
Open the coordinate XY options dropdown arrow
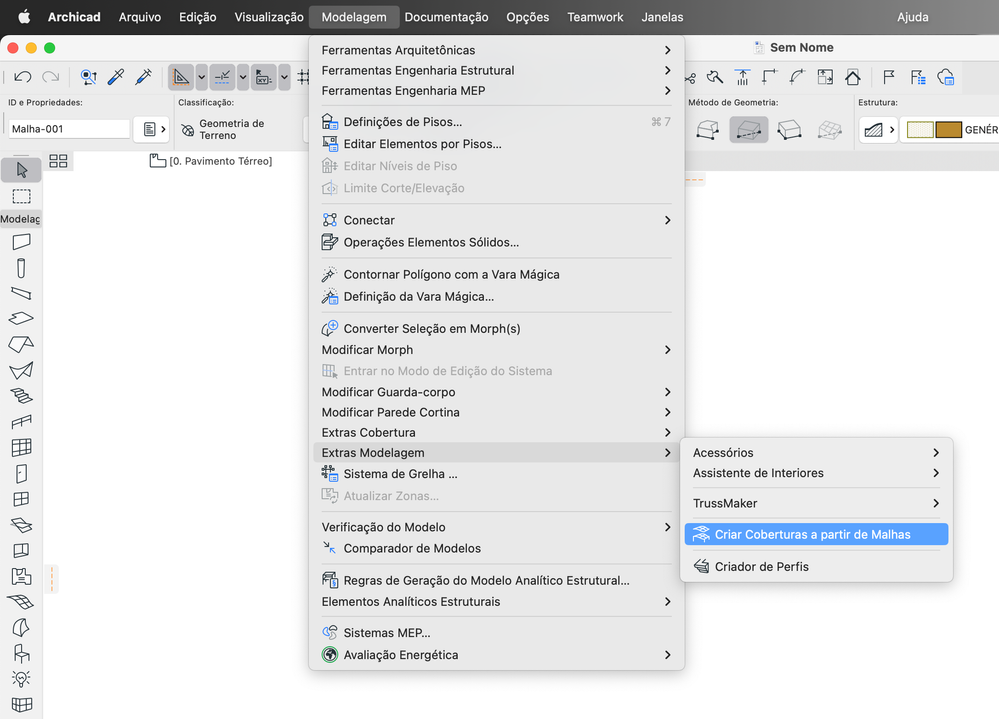click(284, 78)
